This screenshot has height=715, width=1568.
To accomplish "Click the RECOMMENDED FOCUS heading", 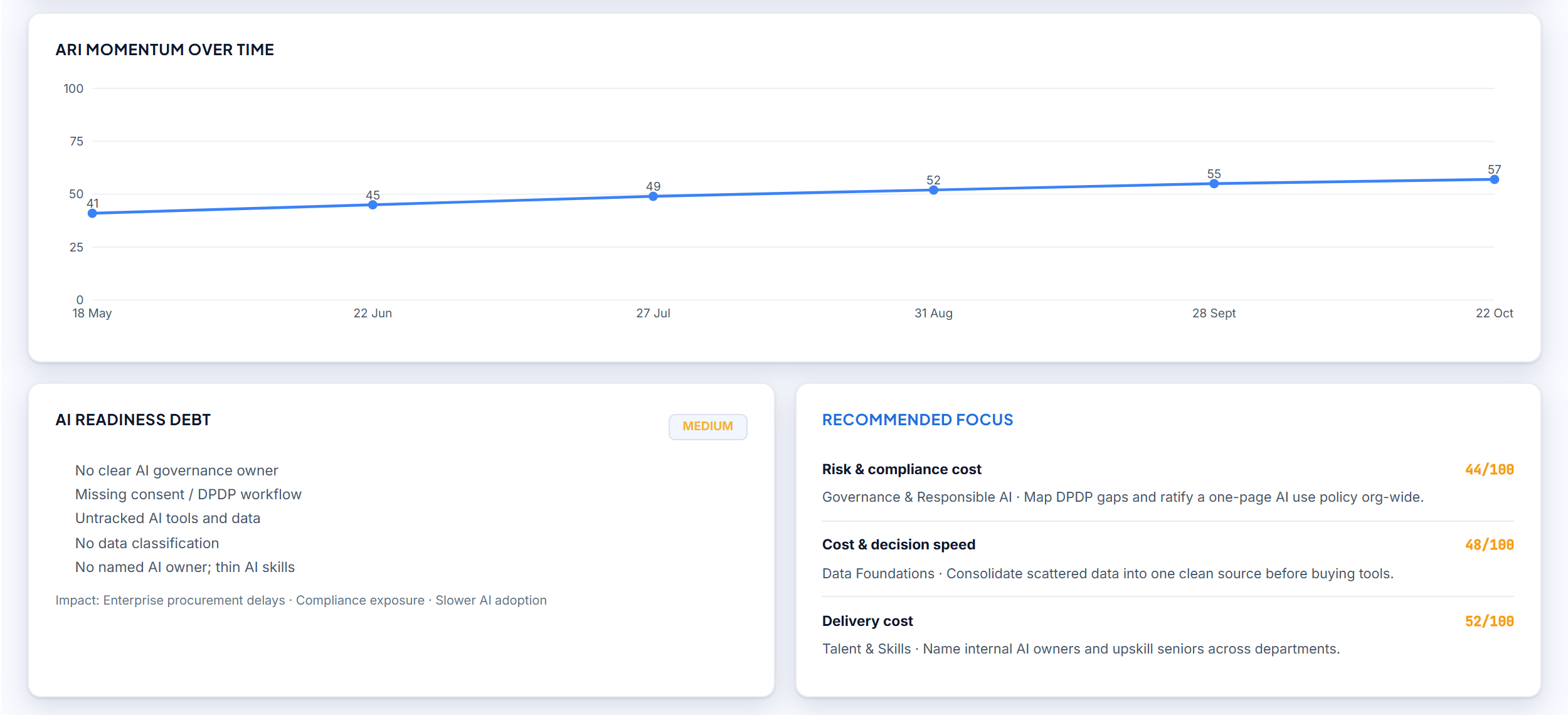I will 917,420.
